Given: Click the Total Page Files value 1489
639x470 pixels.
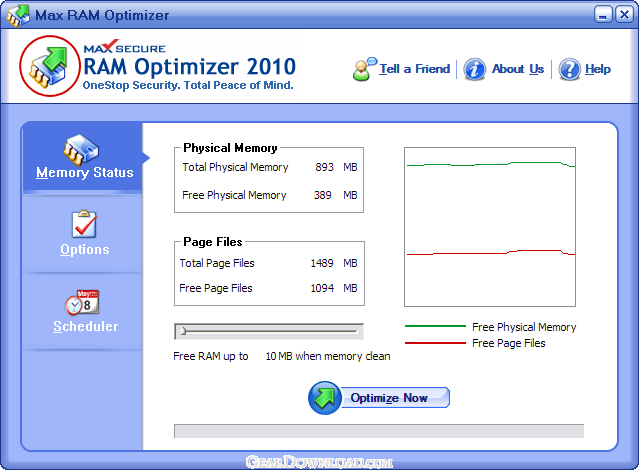Looking at the screenshot, I should tap(322, 263).
